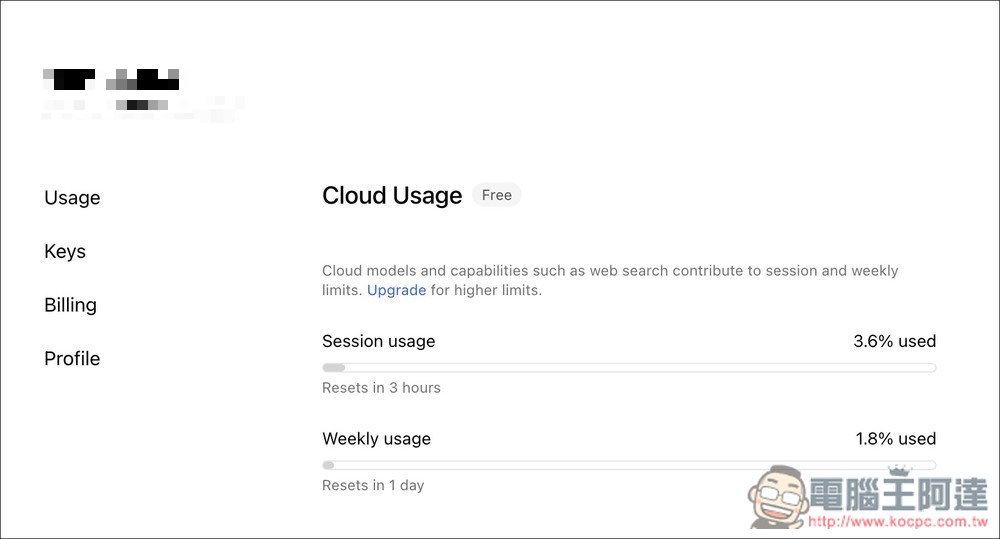Click the blurred email under account name
This screenshot has width=1000, height=539.
[143, 107]
